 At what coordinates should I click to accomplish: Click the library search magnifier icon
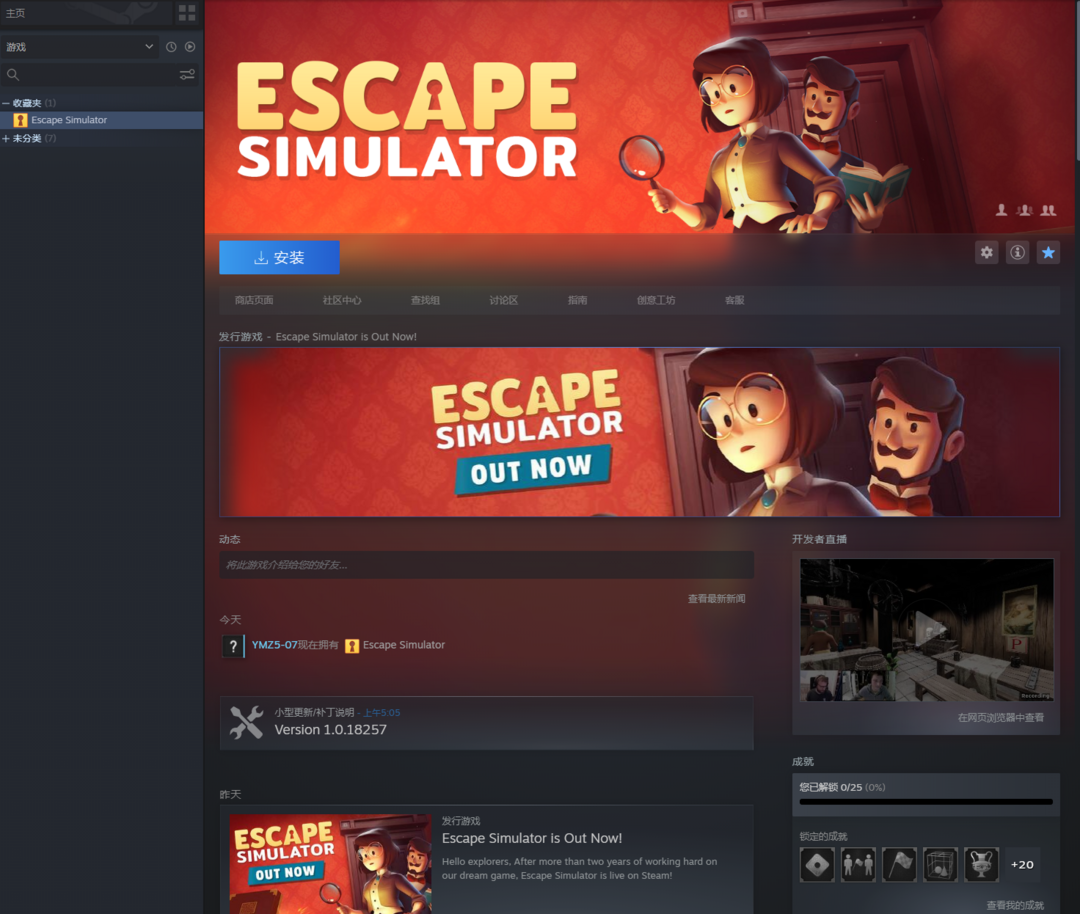click(x=13, y=74)
